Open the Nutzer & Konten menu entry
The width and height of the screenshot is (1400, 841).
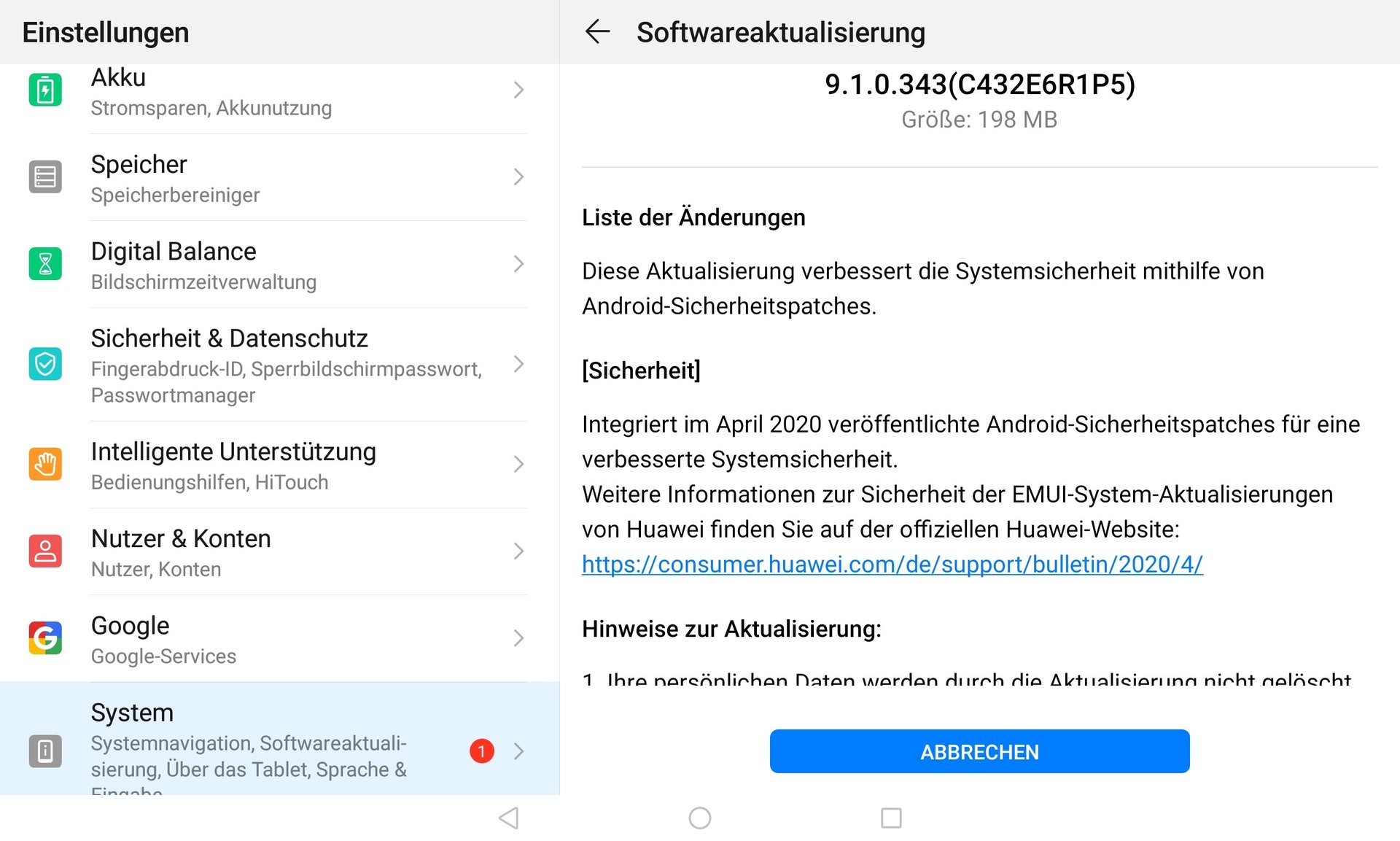pos(280,552)
